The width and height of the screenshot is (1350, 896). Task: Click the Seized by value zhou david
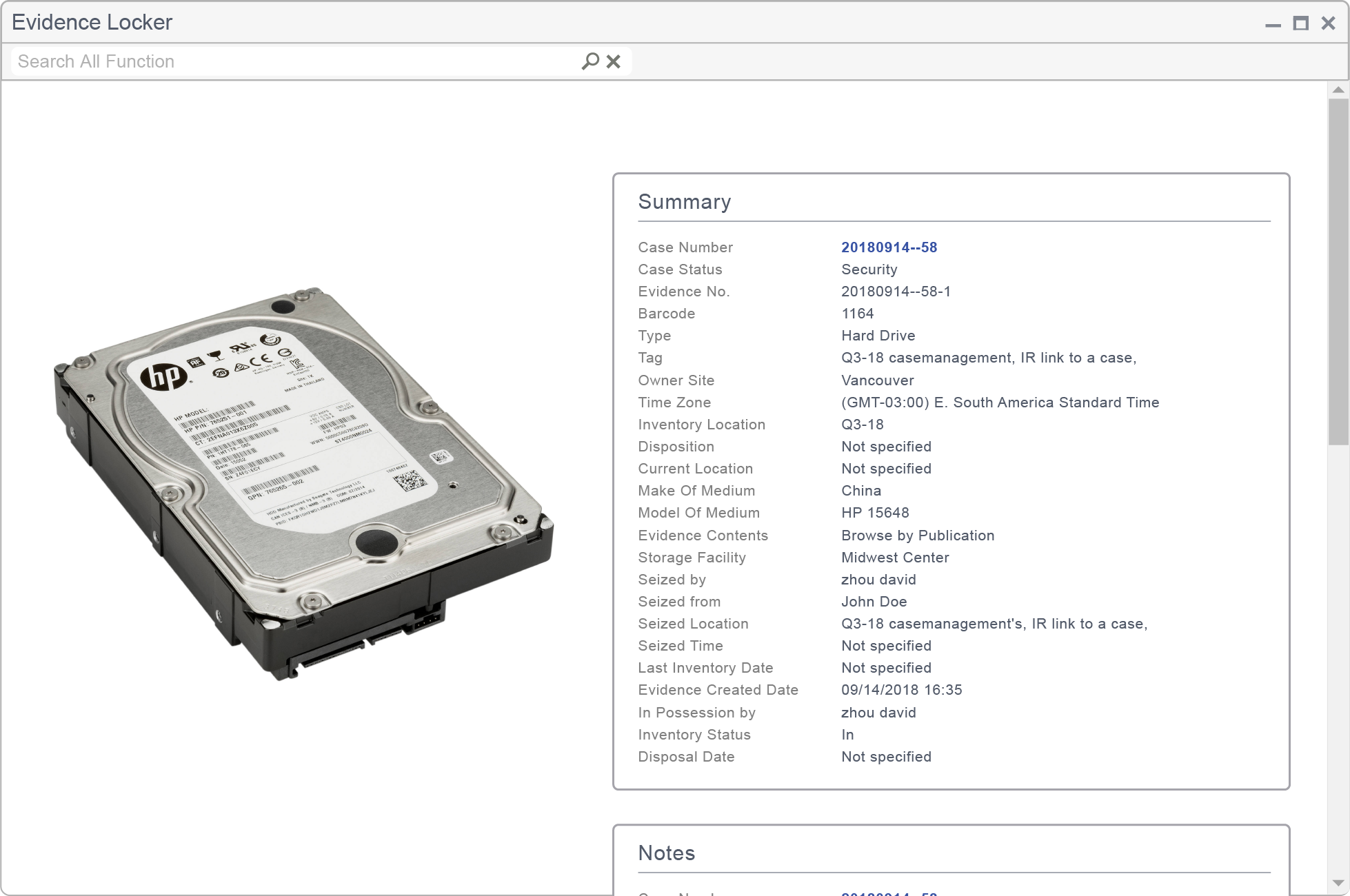878,580
